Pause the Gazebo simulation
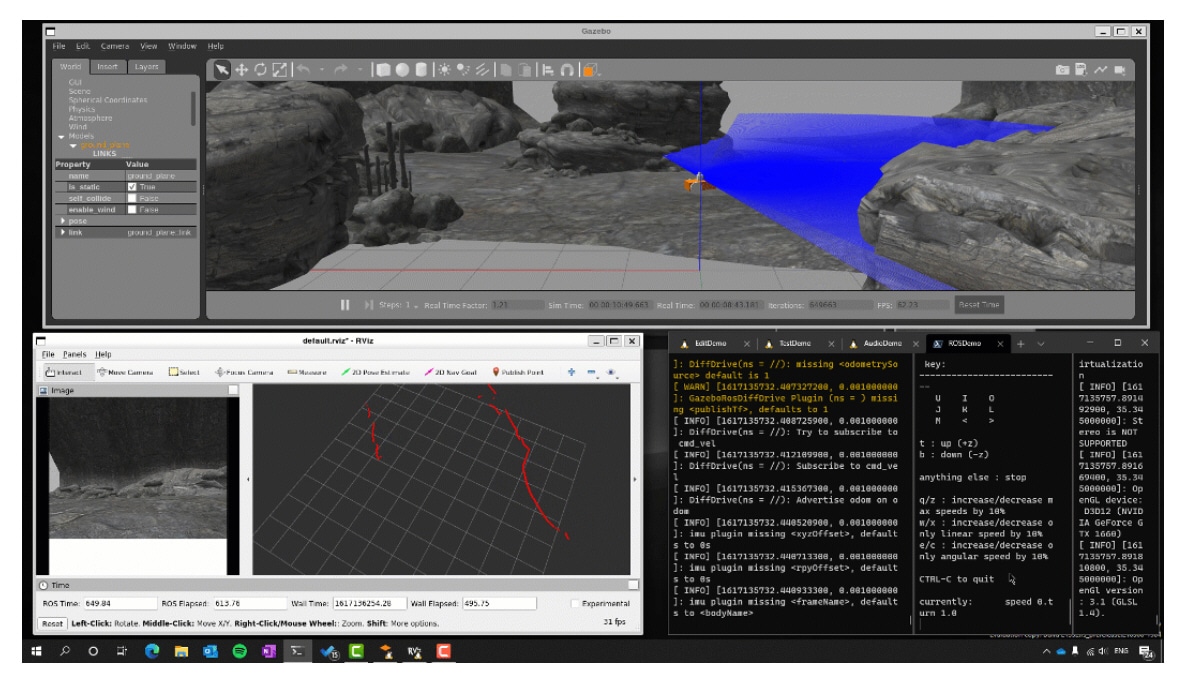The width and height of the screenshot is (1179, 678). [345, 305]
